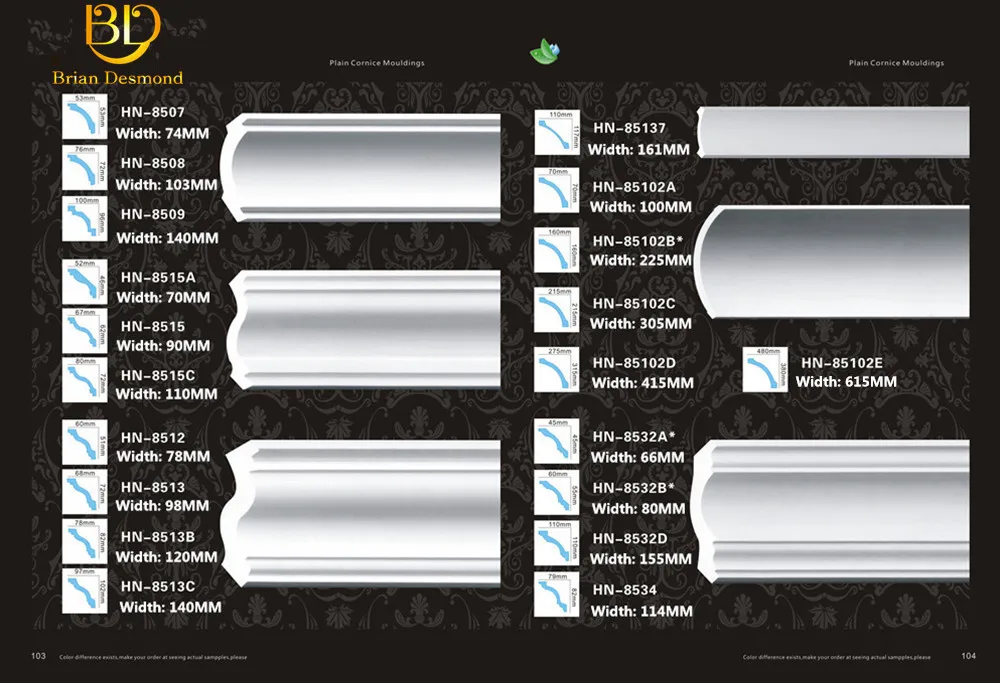The image size is (1000, 683).
Task: Click the 'Width: 415MM' text
Action: [x=643, y=383]
